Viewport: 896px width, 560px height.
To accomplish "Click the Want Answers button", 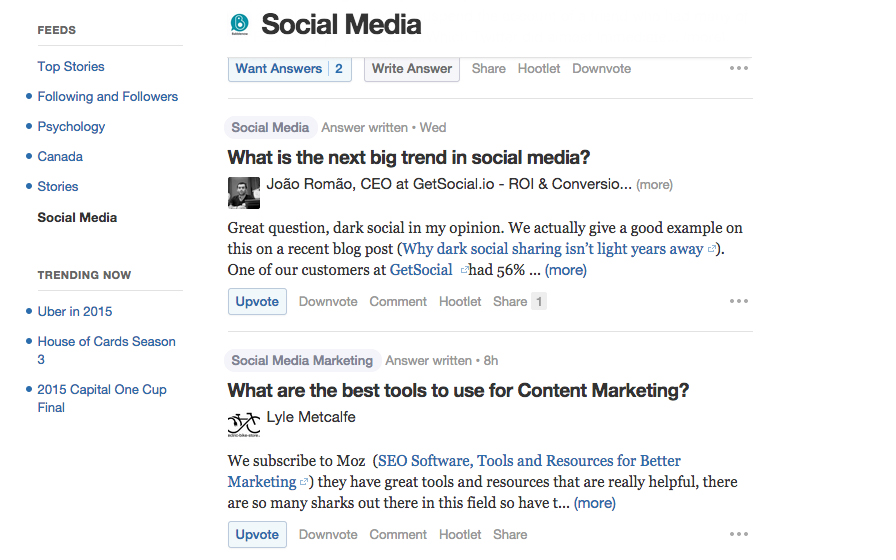I will (290, 69).
